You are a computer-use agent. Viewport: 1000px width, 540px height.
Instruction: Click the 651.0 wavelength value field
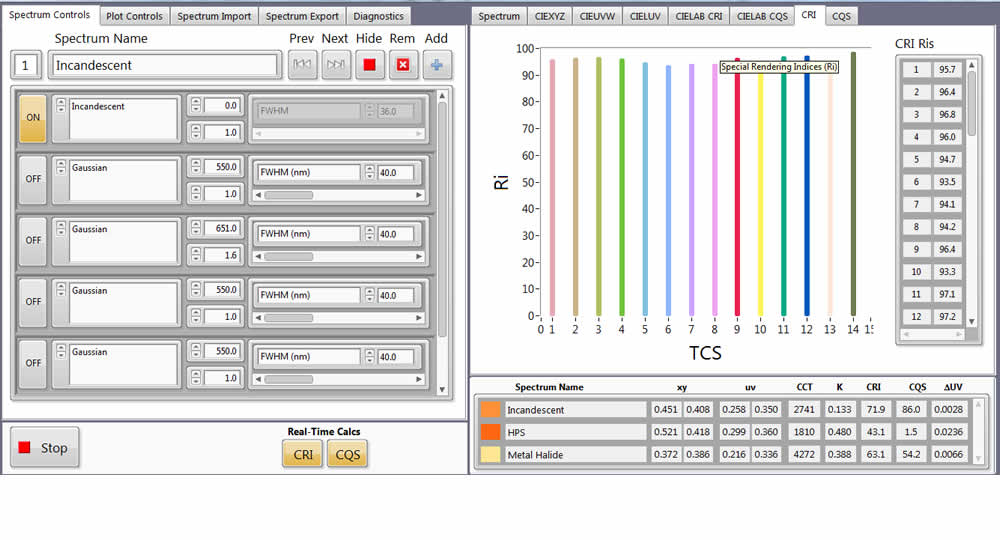pyautogui.click(x=222, y=228)
